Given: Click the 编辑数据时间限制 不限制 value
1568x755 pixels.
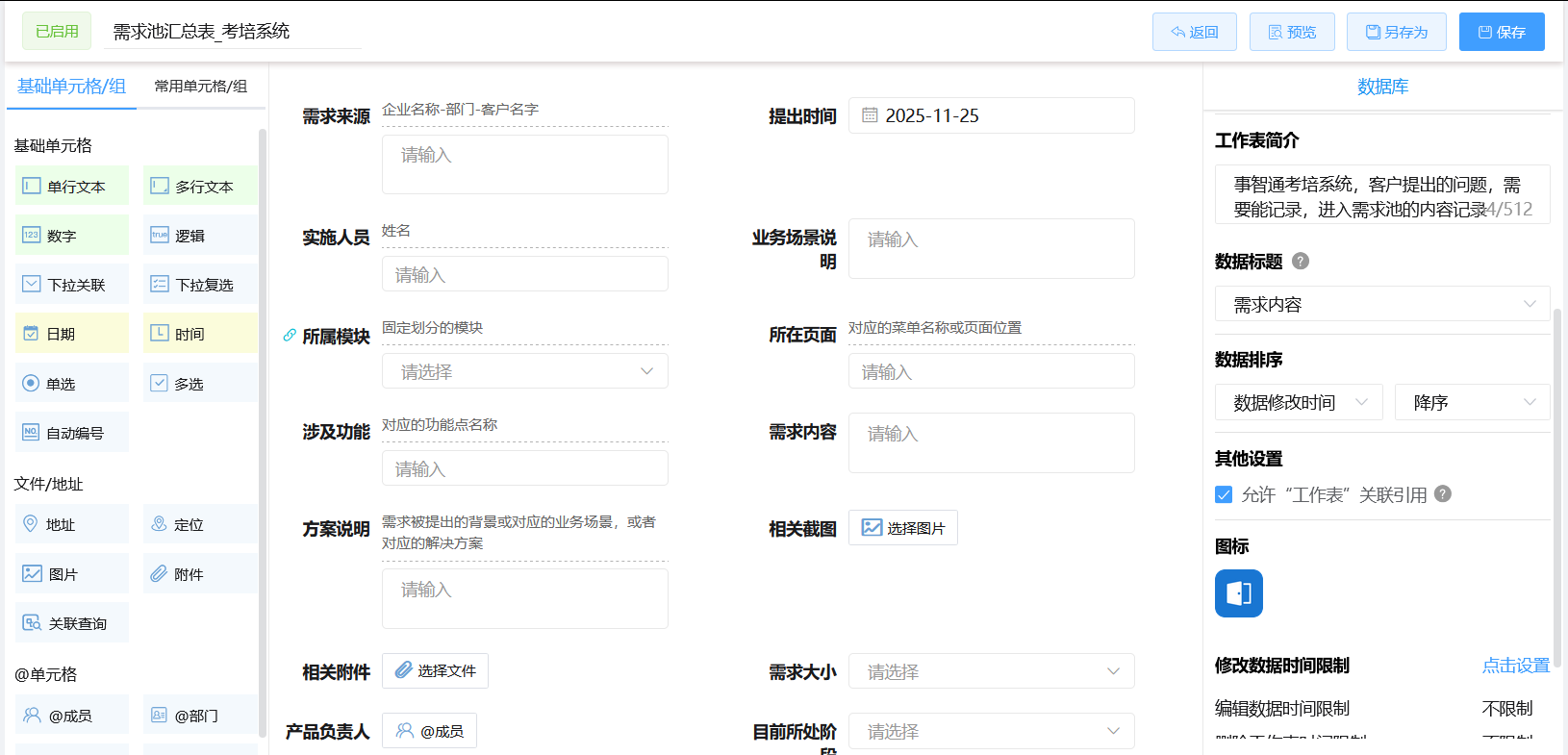Looking at the screenshot, I should (x=1506, y=708).
